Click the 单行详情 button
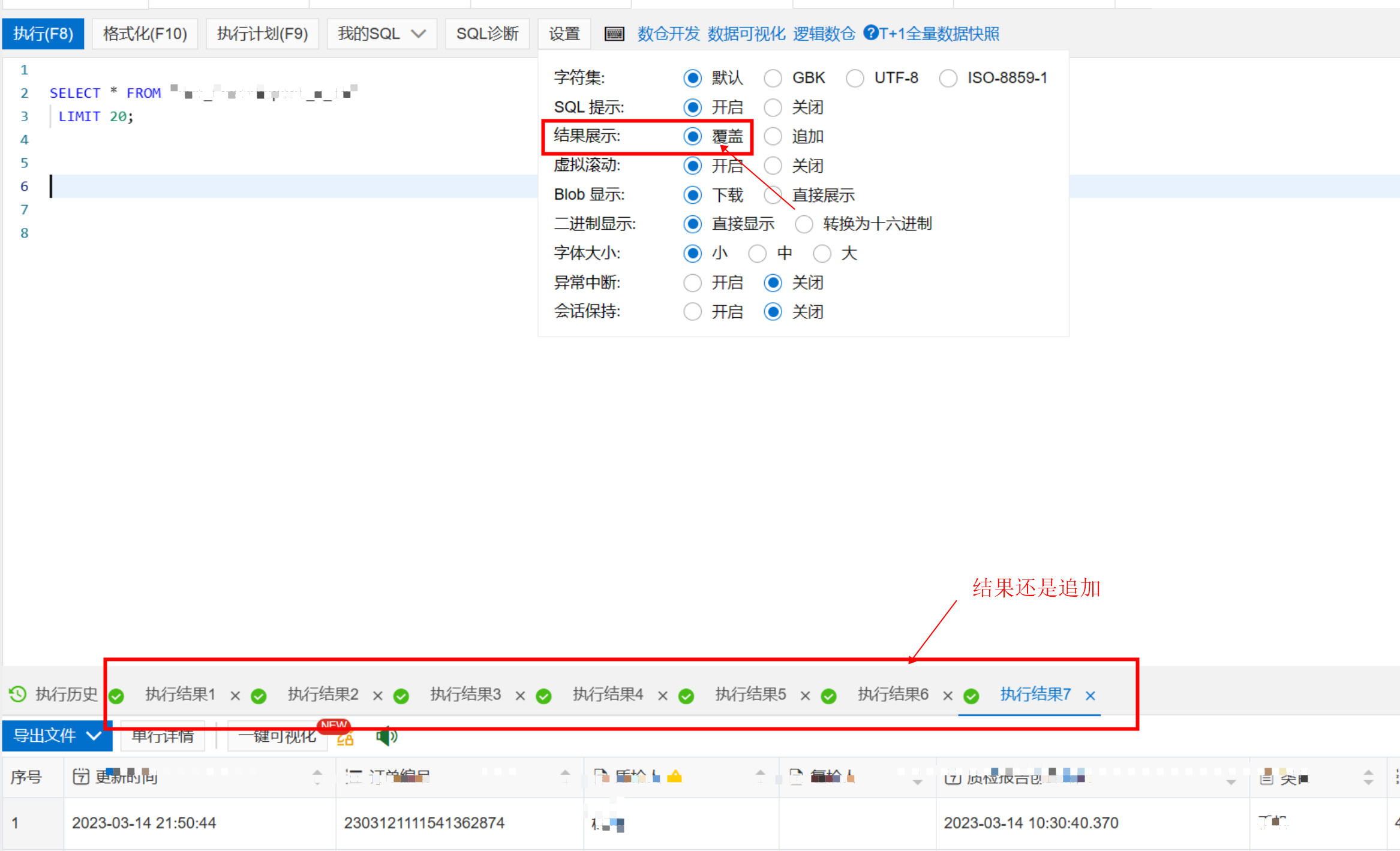The height and width of the screenshot is (851, 1400). click(163, 736)
